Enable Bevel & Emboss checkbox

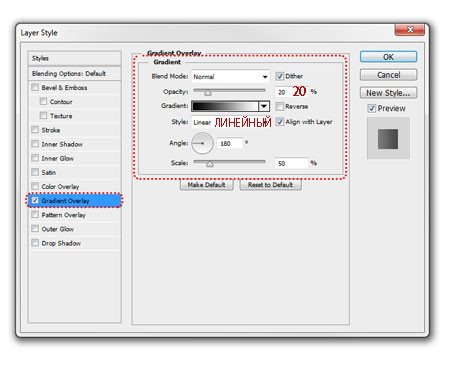35,87
